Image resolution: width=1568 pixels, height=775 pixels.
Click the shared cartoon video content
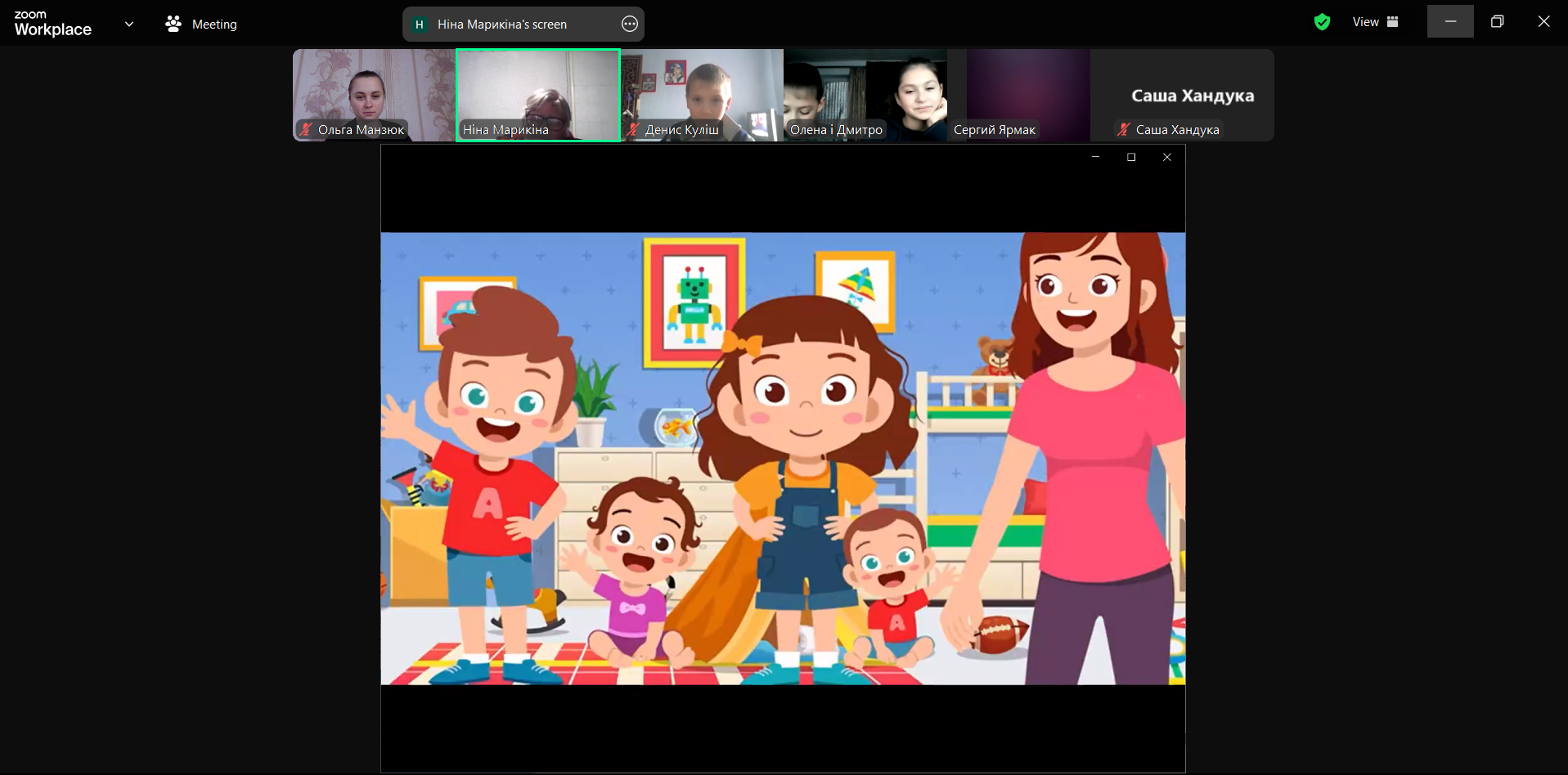pos(783,459)
